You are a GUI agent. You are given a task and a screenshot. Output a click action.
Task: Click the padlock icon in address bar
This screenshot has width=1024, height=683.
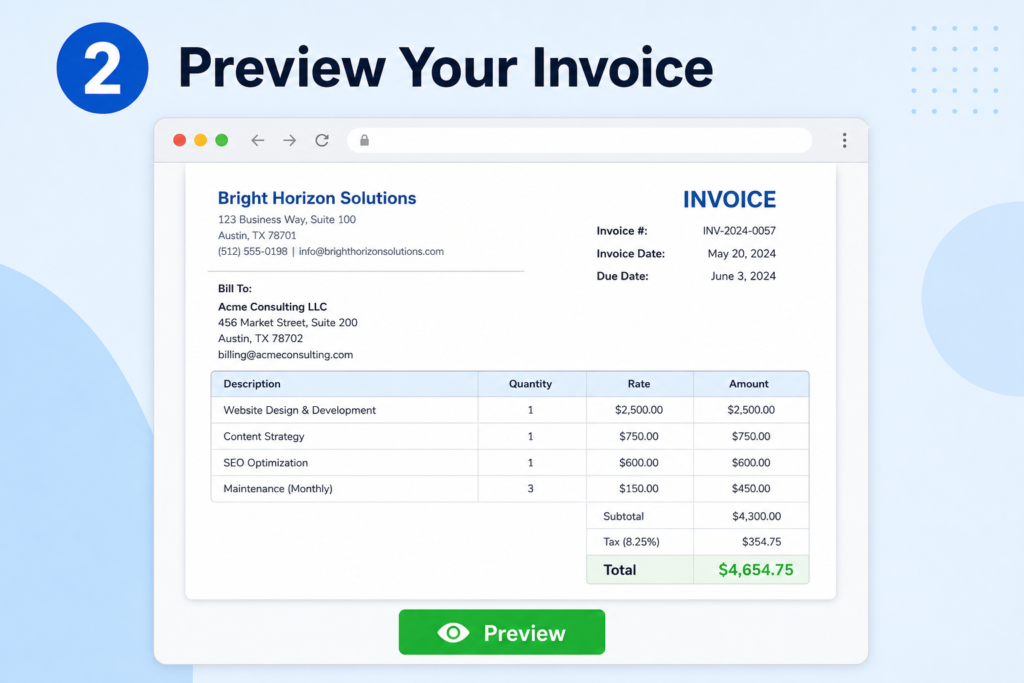coord(364,140)
